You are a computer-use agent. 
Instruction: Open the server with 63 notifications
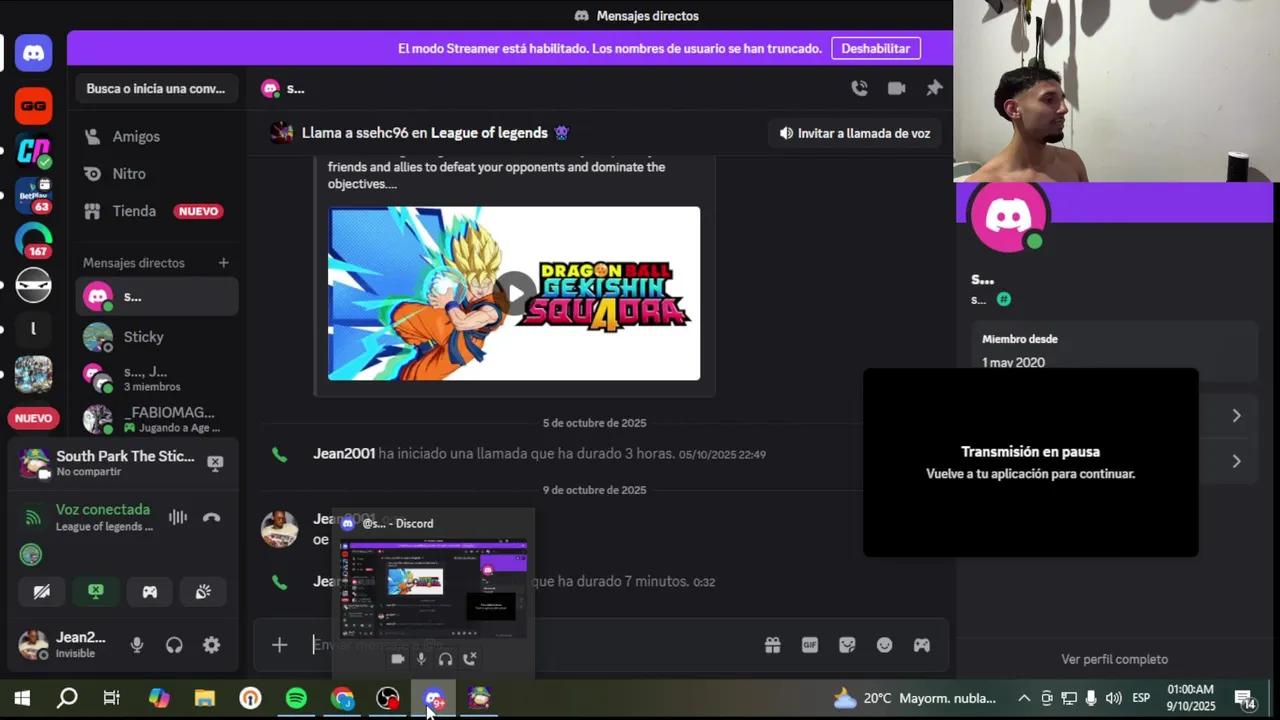point(34,196)
